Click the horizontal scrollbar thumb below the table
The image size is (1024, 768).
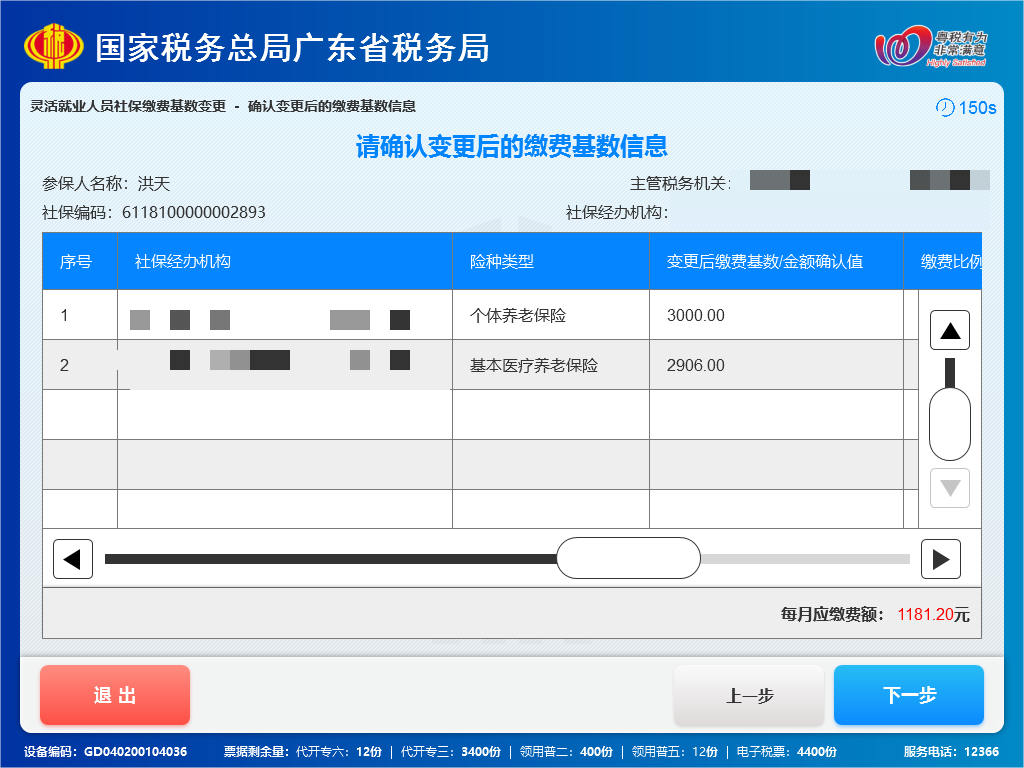[629, 558]
